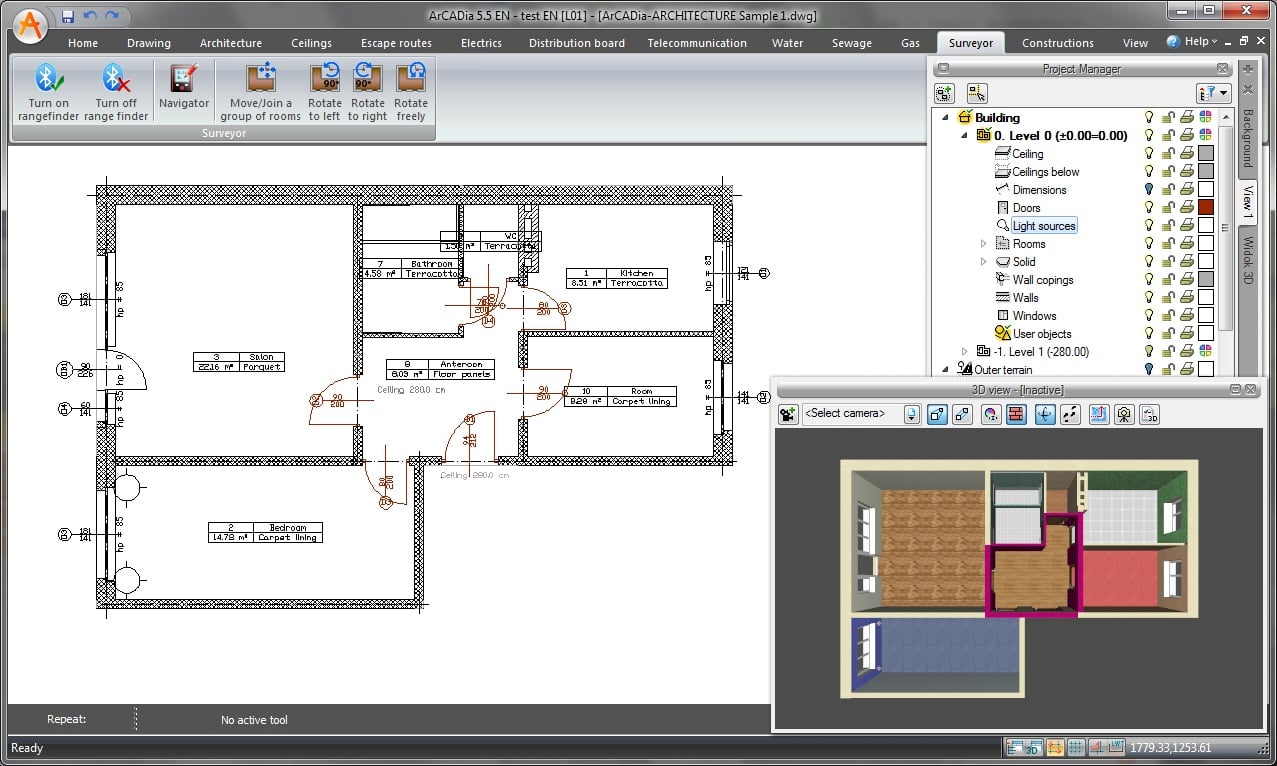Click Move/Join a group of rooms
This screenshot has width=1277, height=766.
[x=260, y=92]
